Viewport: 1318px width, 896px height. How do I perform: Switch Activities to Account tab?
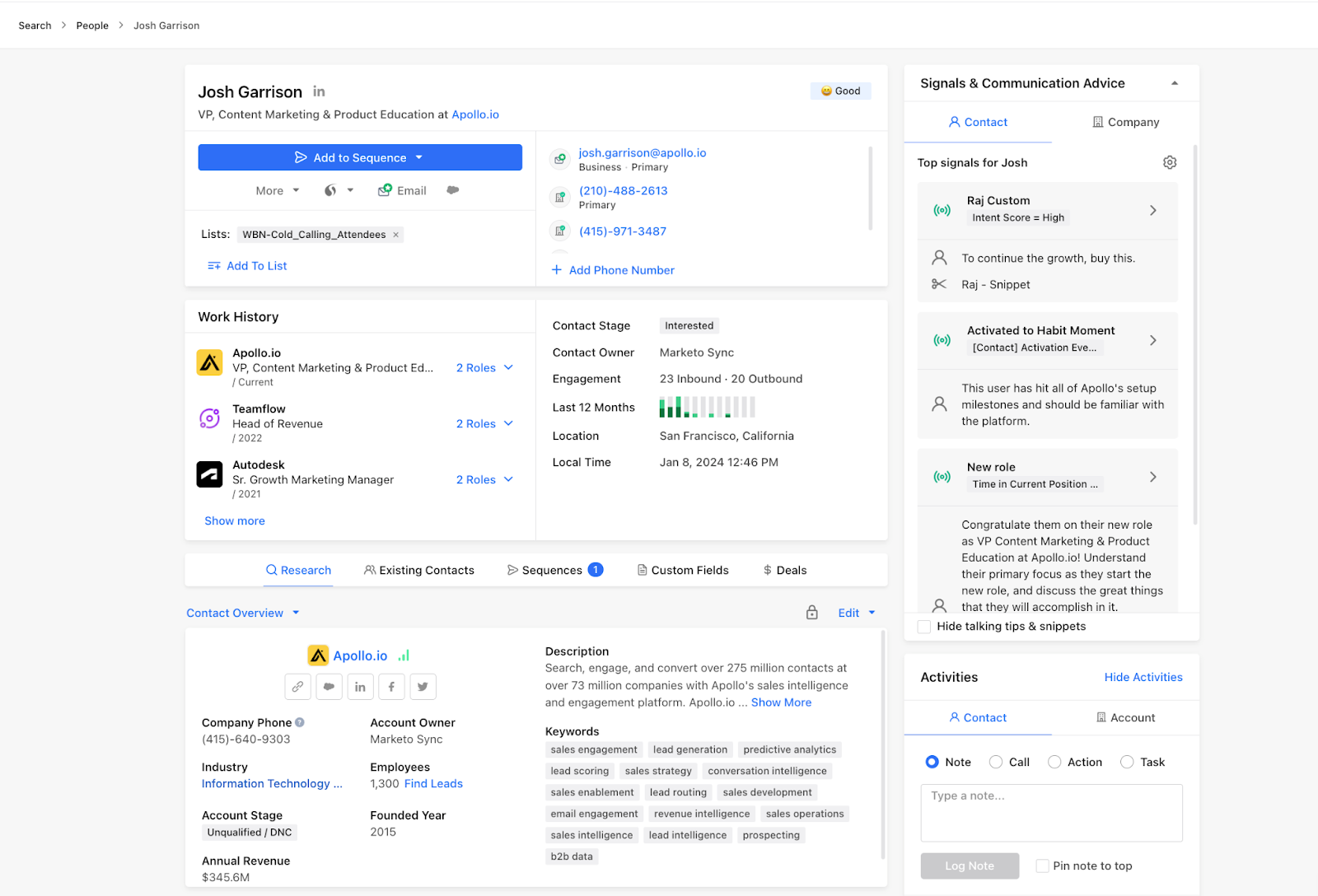(x=1125, y=717)
